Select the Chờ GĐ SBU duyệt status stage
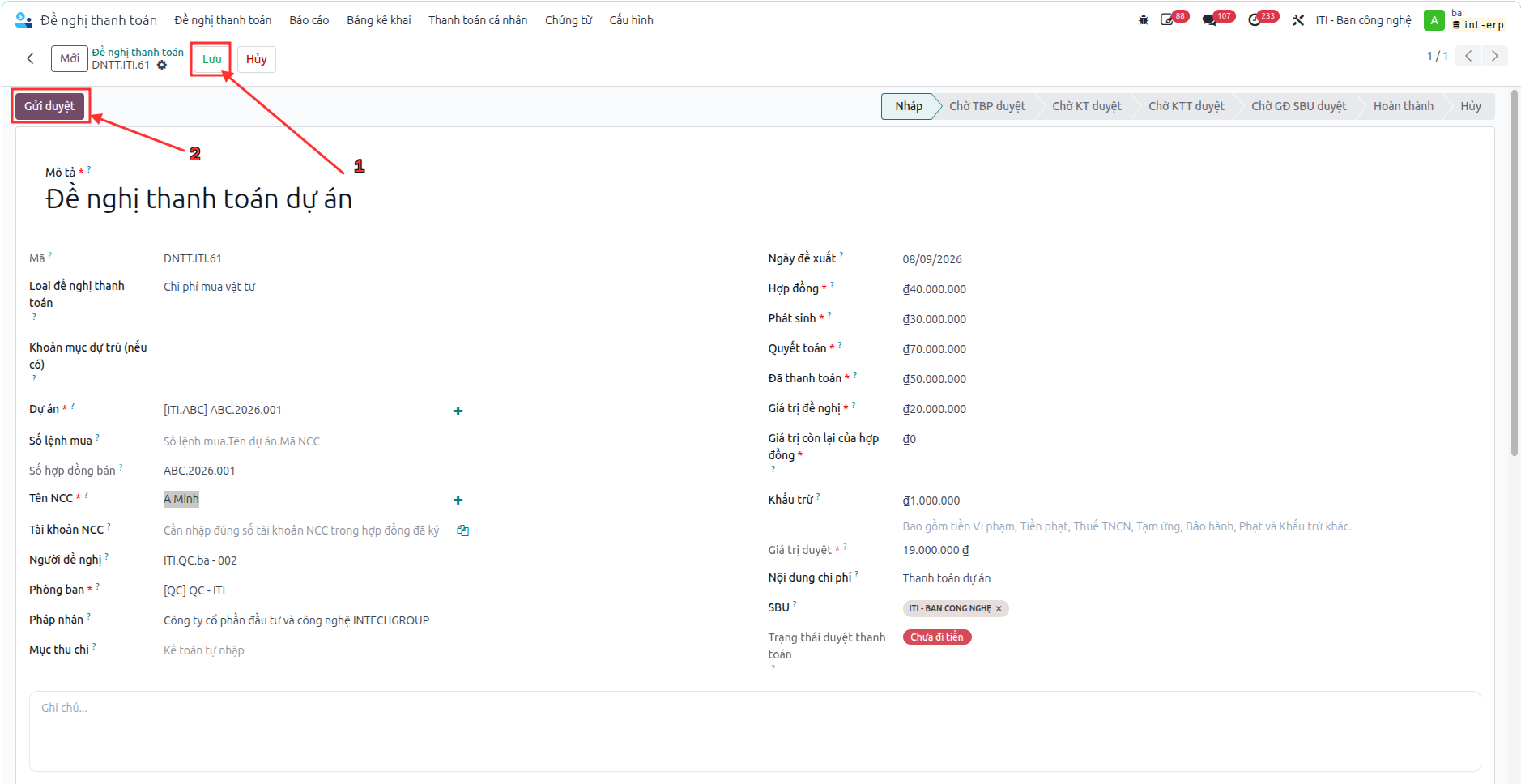Screen dimensions: 1521x784 coord(1299,106)
